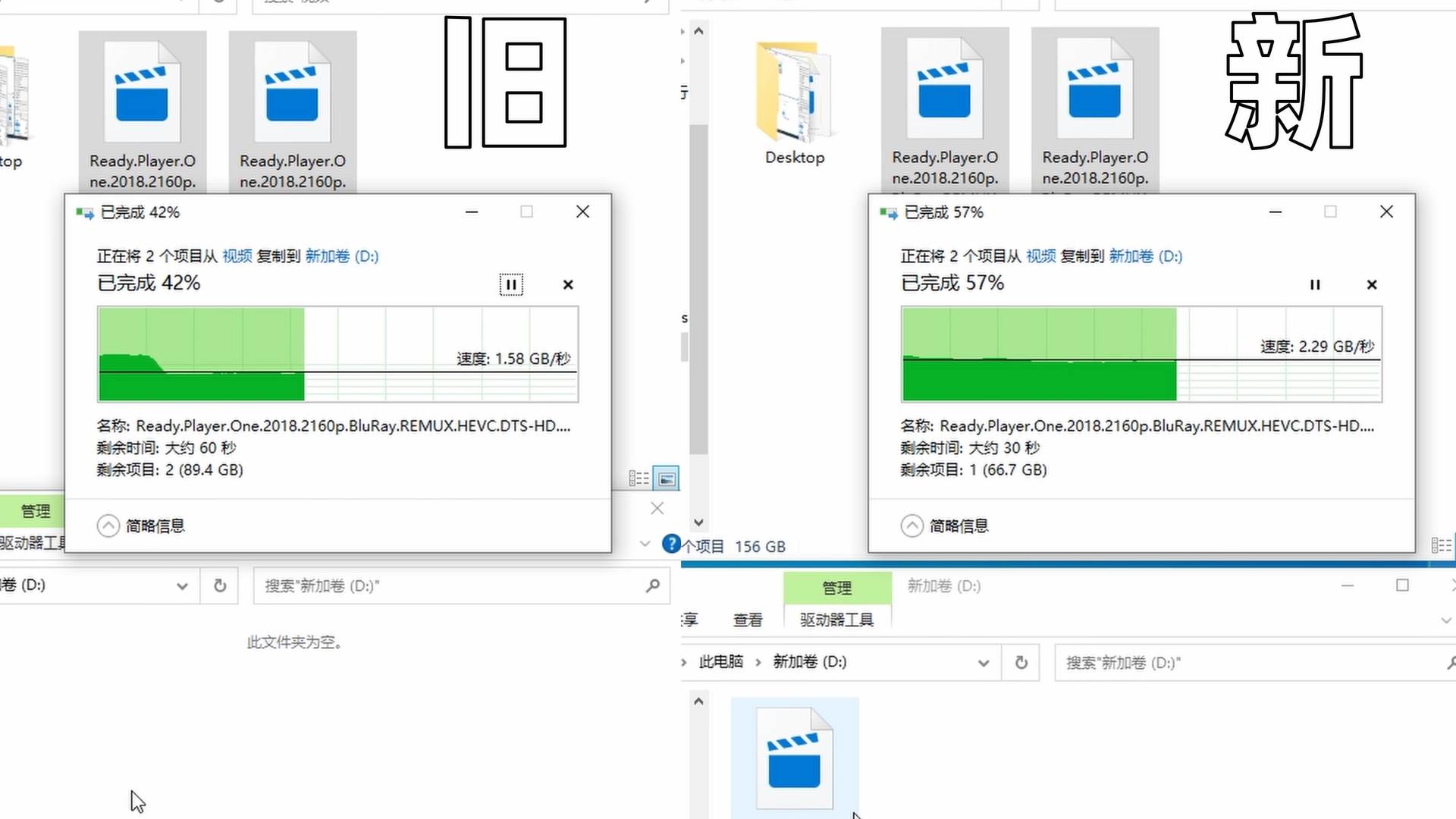
Task: Switch to large thumbnail view in the status bar
Action: [666, 478]
